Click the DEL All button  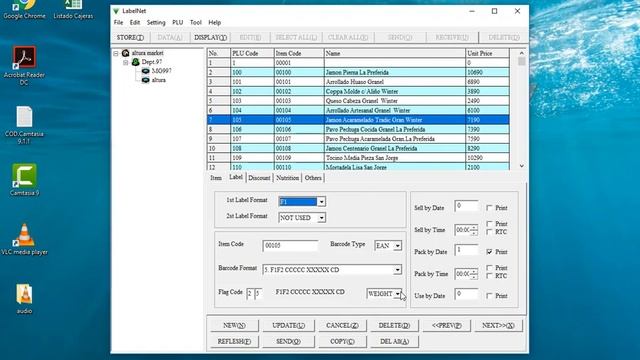pyautogui.click(x=394, y=342)
